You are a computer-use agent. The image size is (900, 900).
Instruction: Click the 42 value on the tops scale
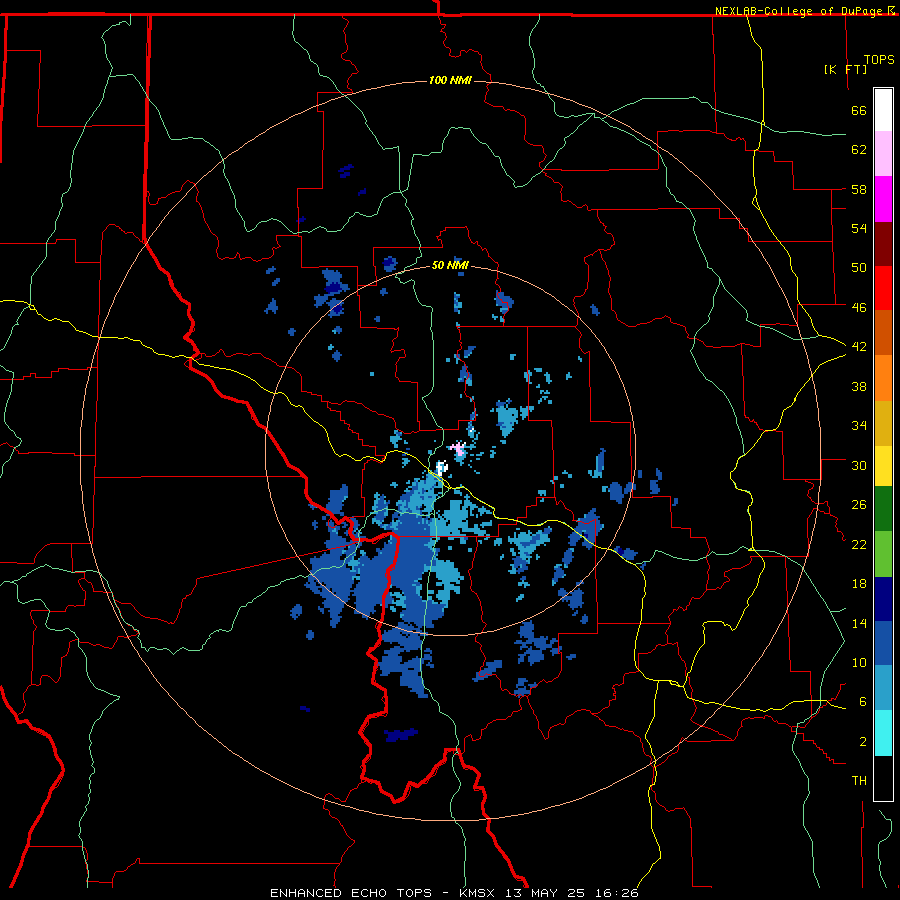point(859,347)
